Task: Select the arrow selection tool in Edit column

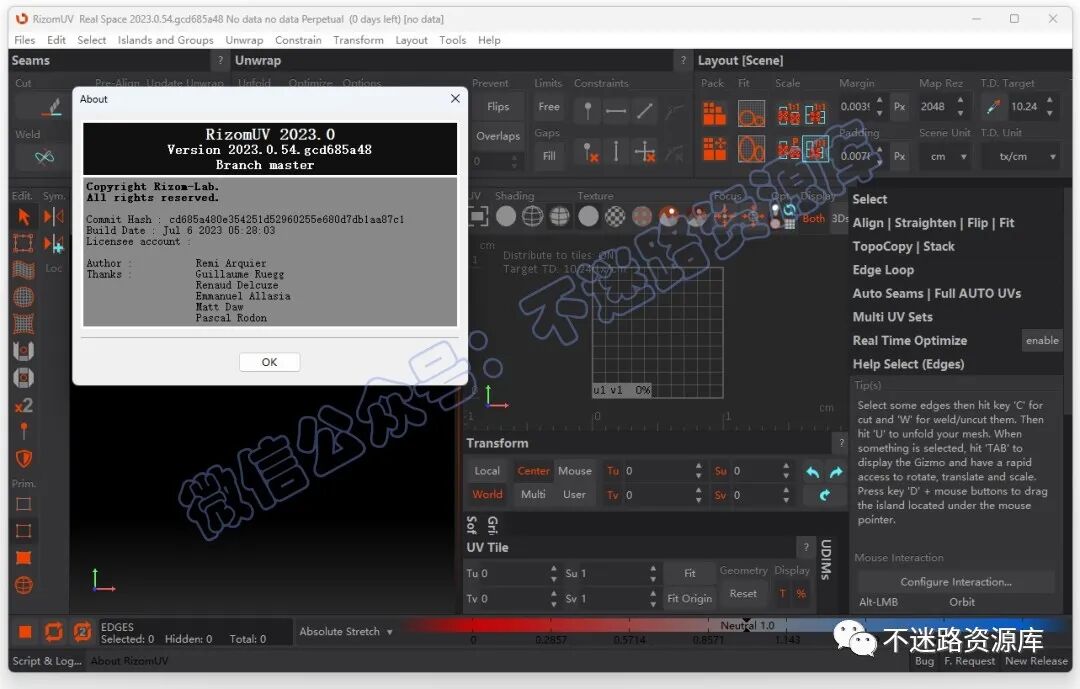Action: [23, 217]
